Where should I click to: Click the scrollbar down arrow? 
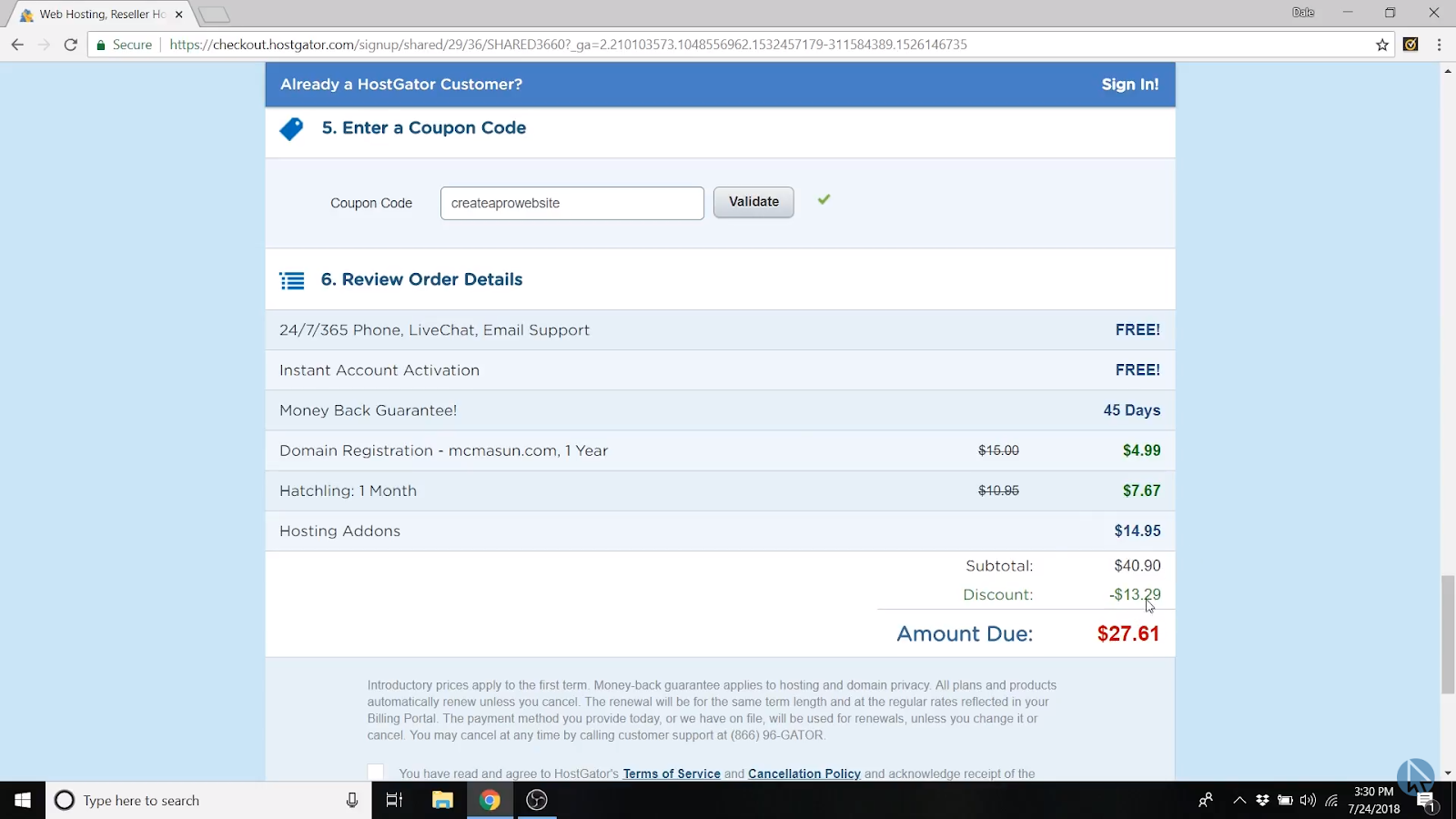coord(1447,773)
